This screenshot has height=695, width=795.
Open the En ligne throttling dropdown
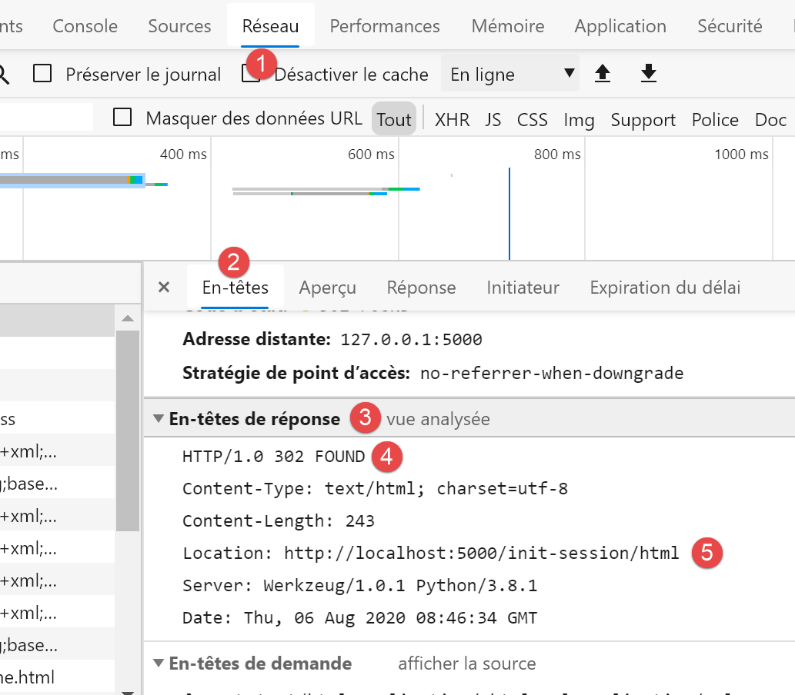pyautogui.click(x=512, y=74)
